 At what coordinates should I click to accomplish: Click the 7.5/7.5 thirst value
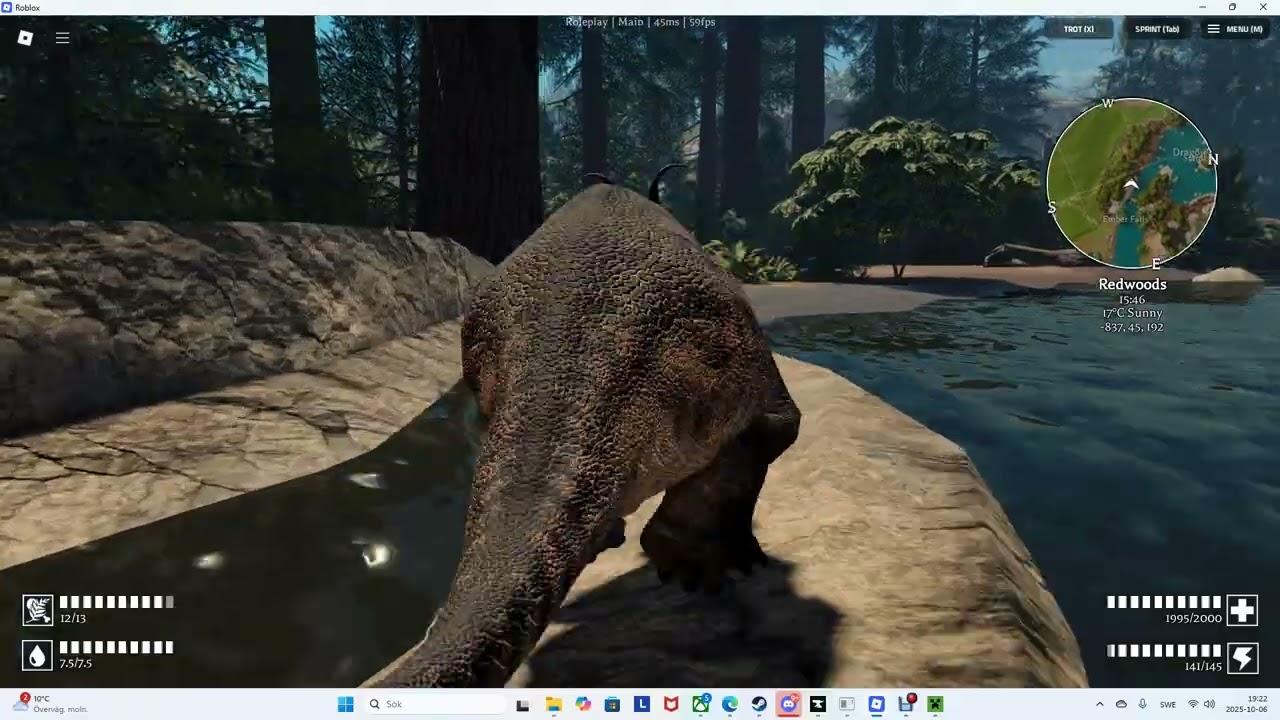76,663
